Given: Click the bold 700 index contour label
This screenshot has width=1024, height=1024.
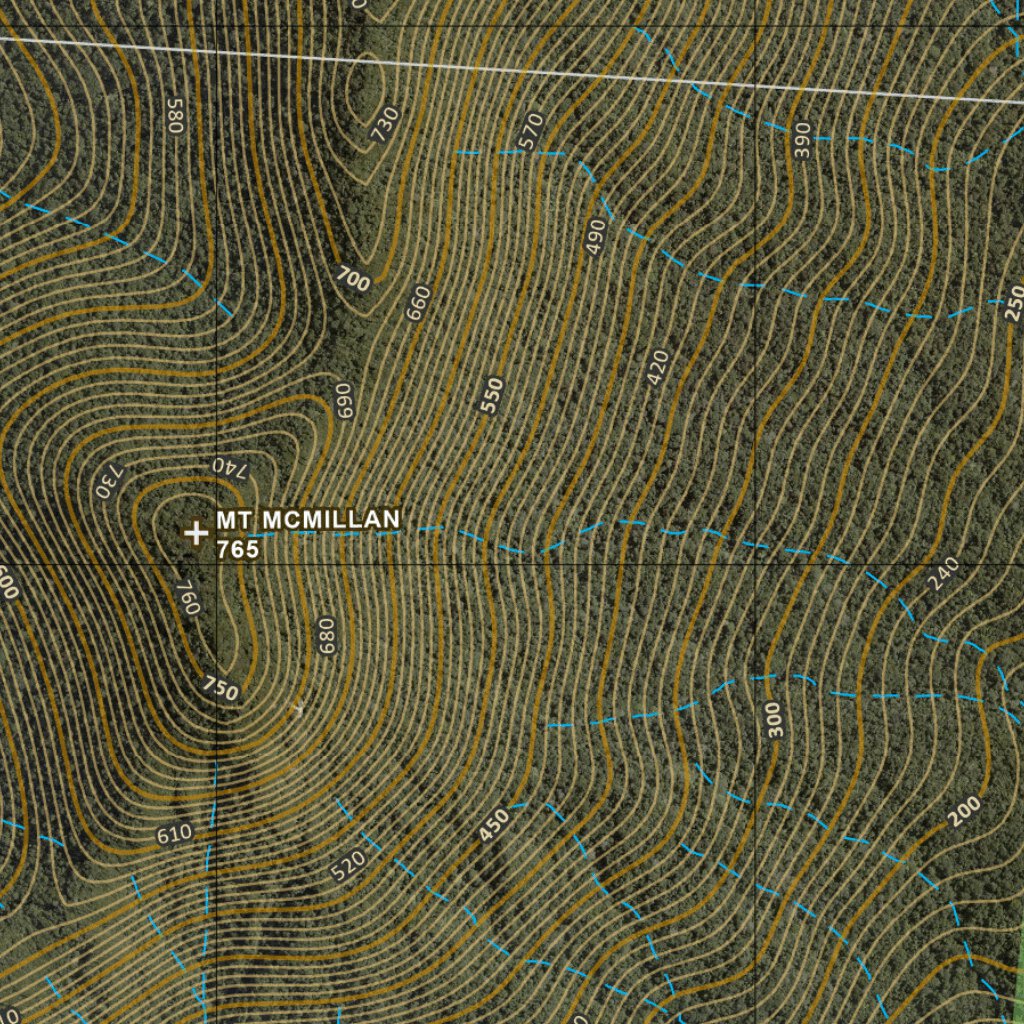Looking at the screenshot, I should pos(352,279).
